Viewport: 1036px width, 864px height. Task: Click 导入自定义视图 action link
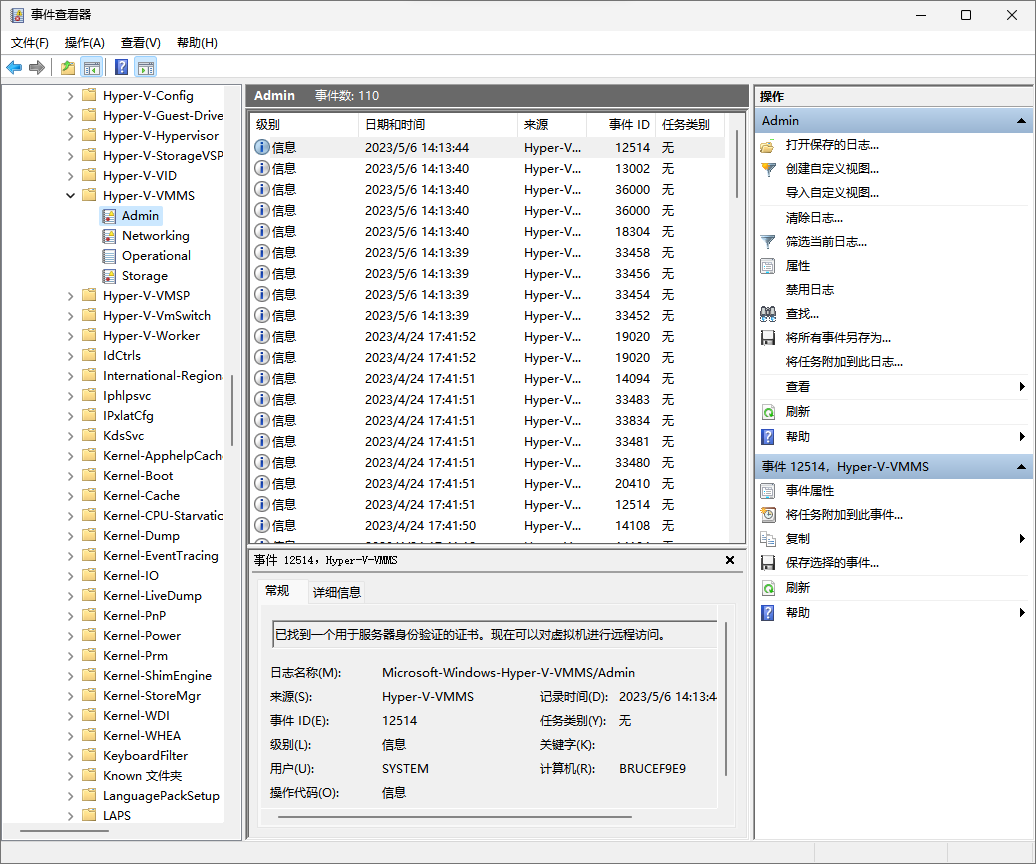[x=832, y=193]
